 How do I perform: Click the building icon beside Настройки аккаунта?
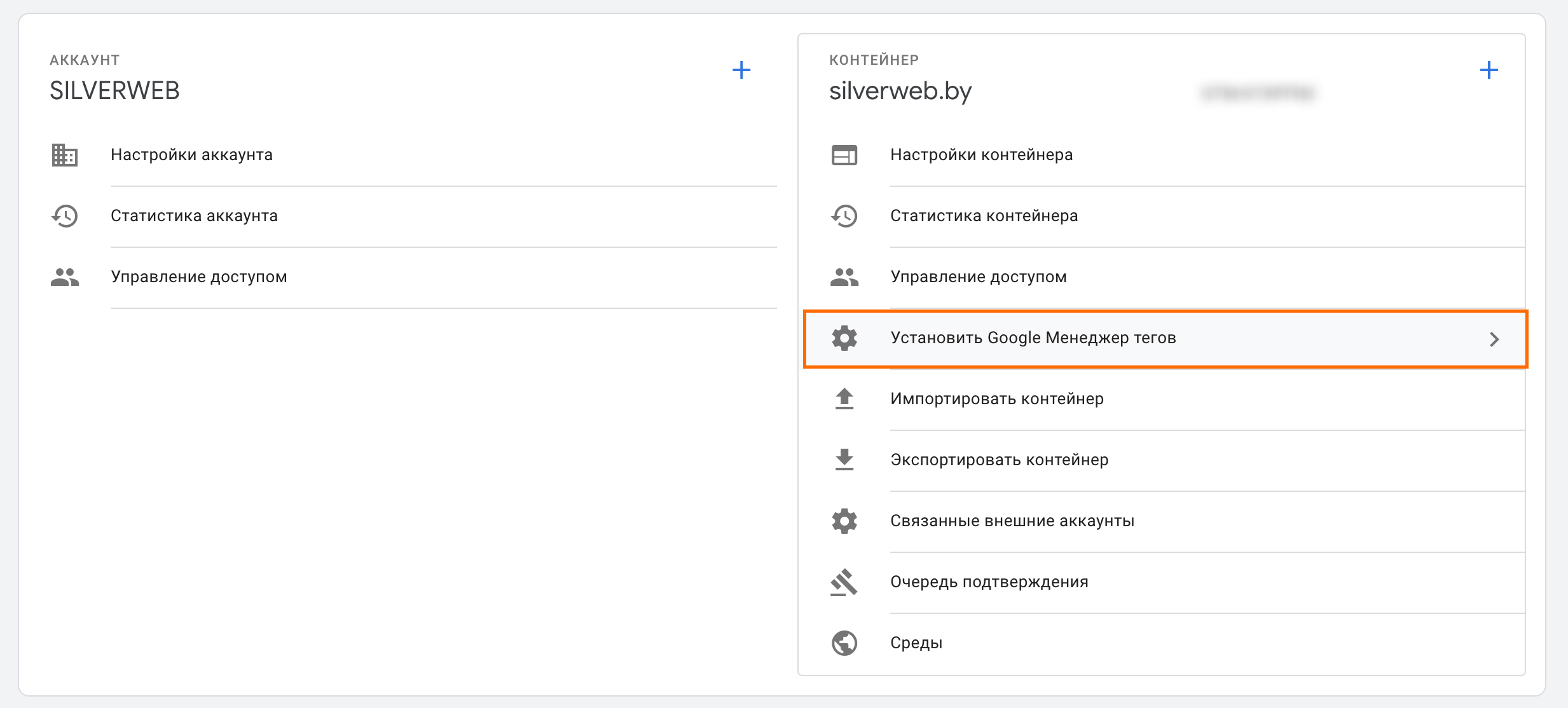[x=64, y=155]
